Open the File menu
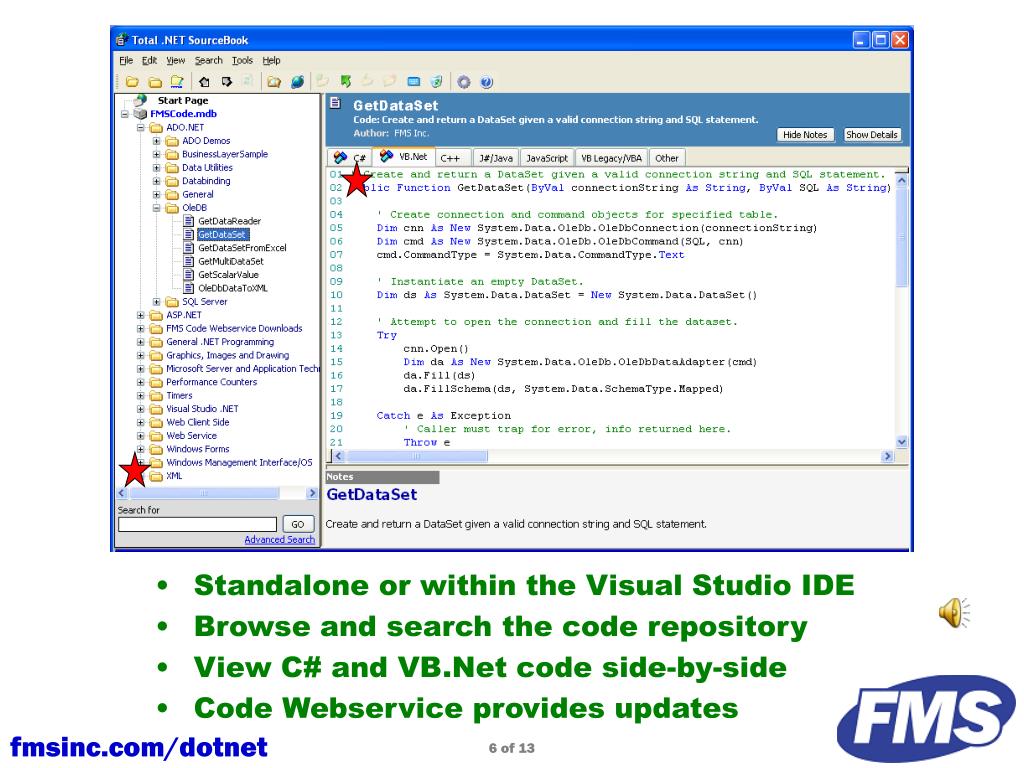This screenshot has width=1024, height=768. click(126, 60)
